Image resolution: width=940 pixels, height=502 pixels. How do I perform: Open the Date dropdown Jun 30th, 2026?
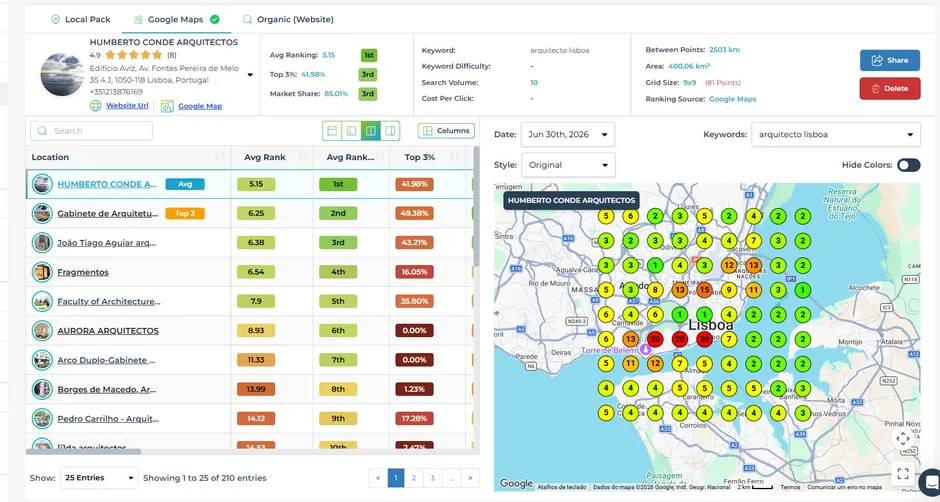(x=568, y=134)
